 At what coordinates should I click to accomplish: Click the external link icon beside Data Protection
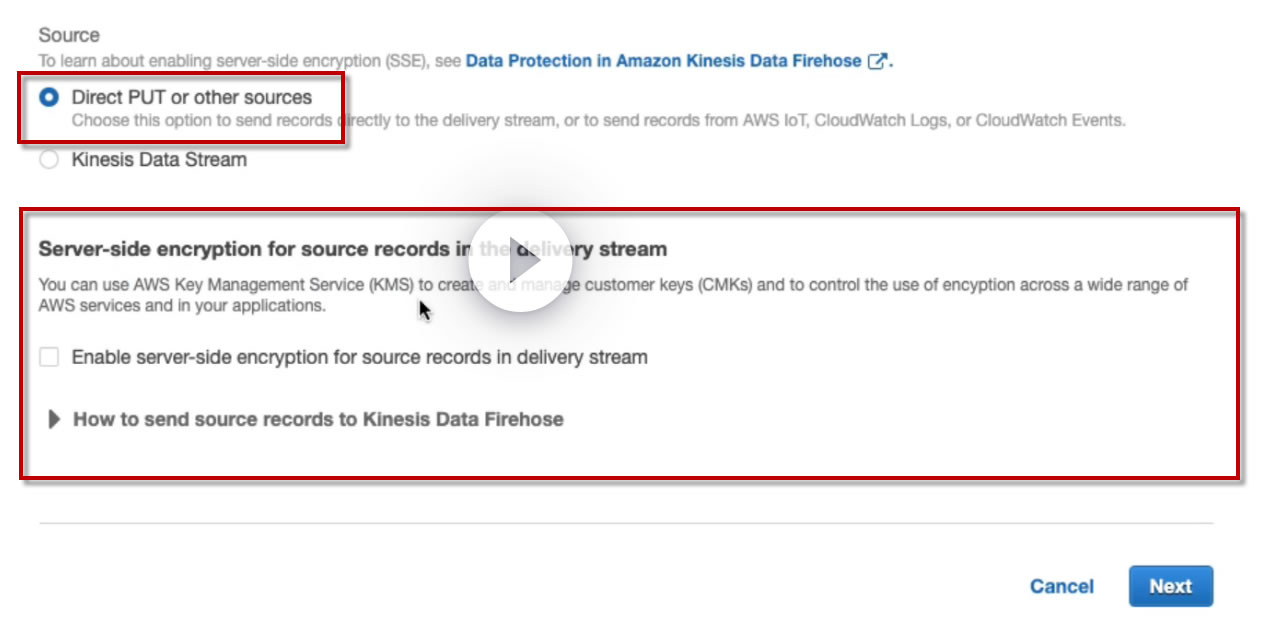point(876,61)
